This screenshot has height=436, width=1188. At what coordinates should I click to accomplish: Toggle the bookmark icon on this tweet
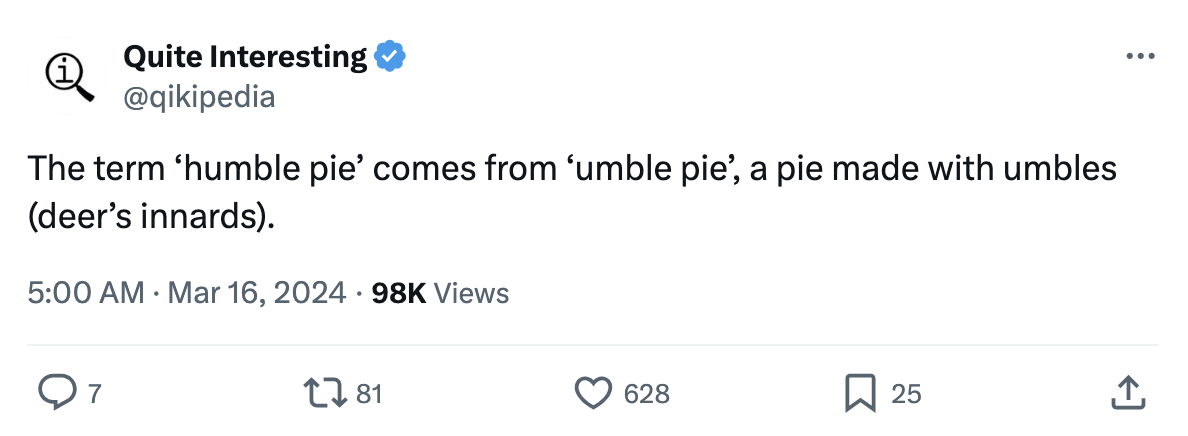(859, 393)
